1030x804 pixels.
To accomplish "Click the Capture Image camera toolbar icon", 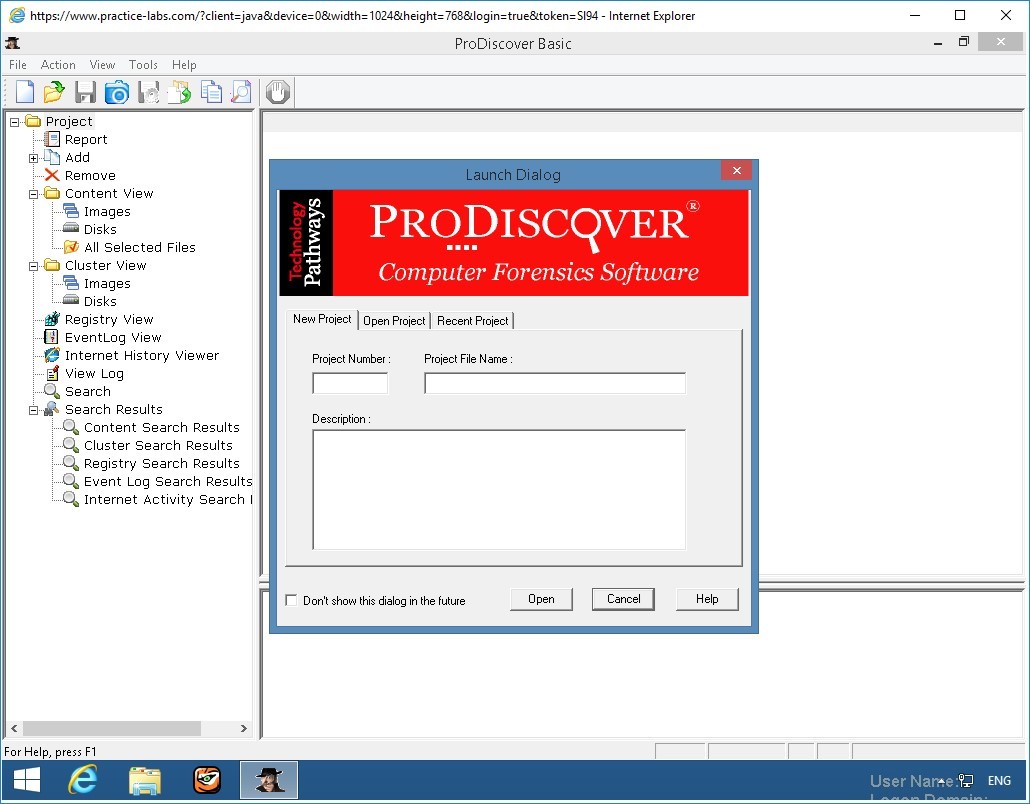I will pyautogui.click(x=117, y=92).
